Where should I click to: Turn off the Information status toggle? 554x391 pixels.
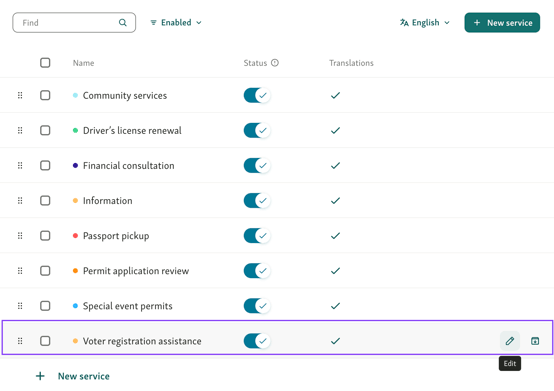pos(257,201)
